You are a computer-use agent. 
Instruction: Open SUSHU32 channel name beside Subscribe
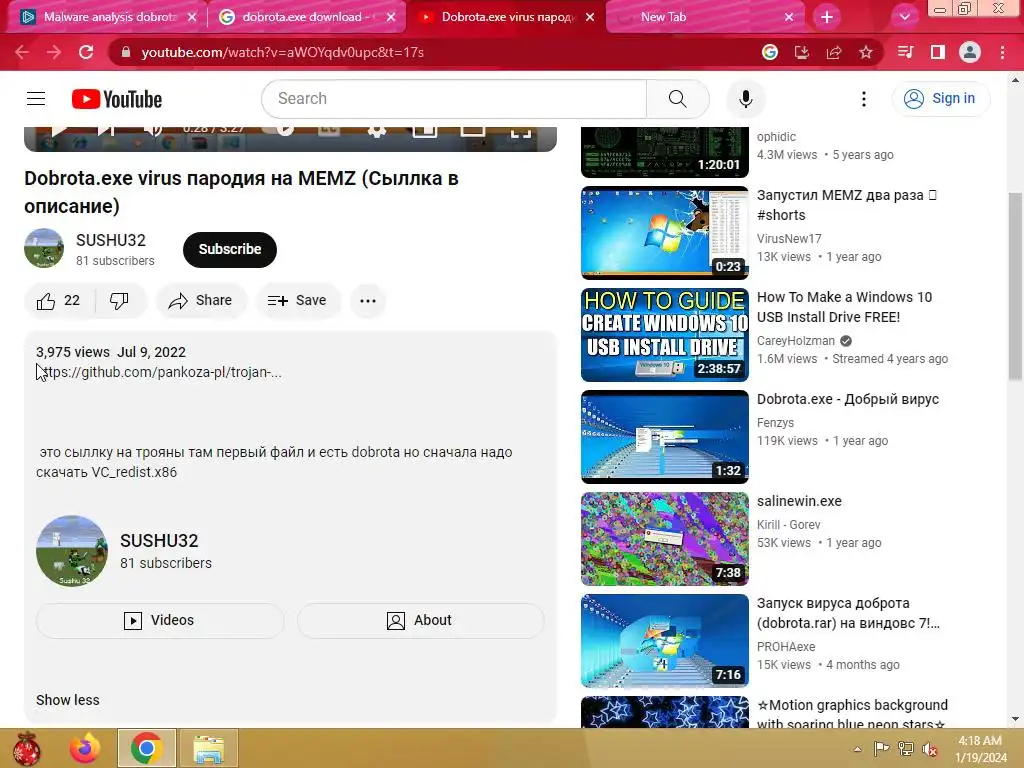tap(111, 240)
